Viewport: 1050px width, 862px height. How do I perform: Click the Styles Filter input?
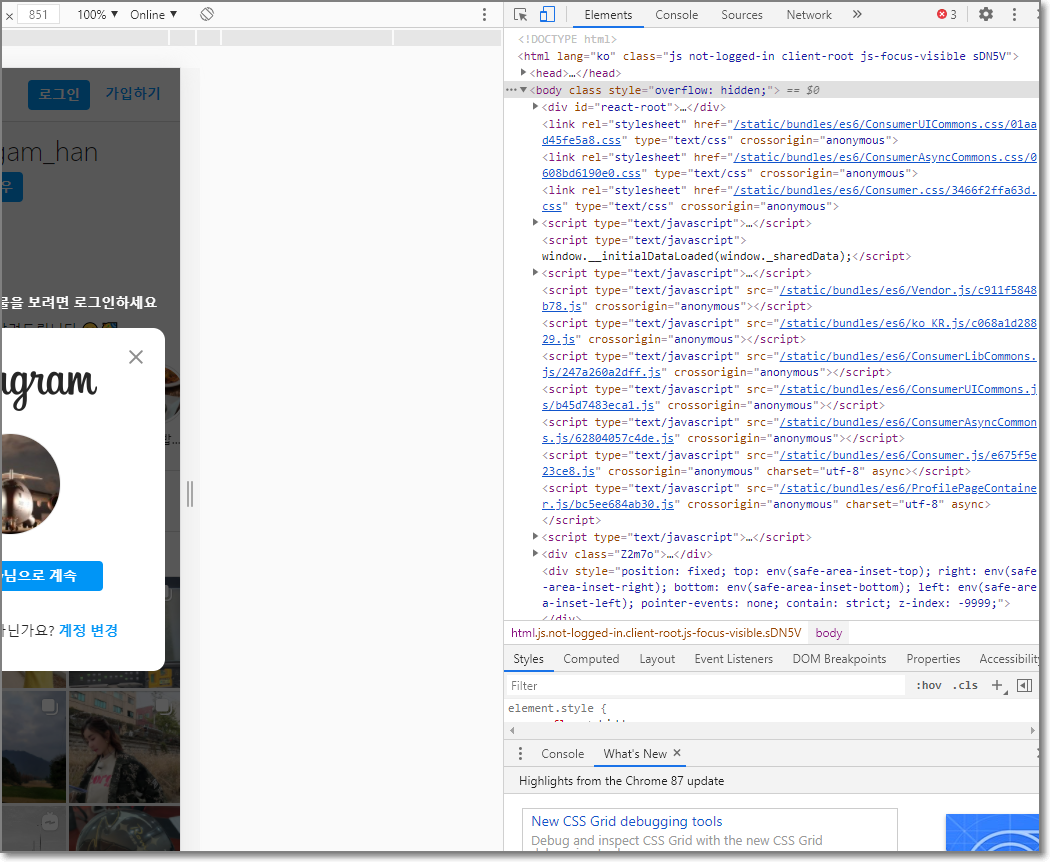pyautogui.click(x=705, y=685)
